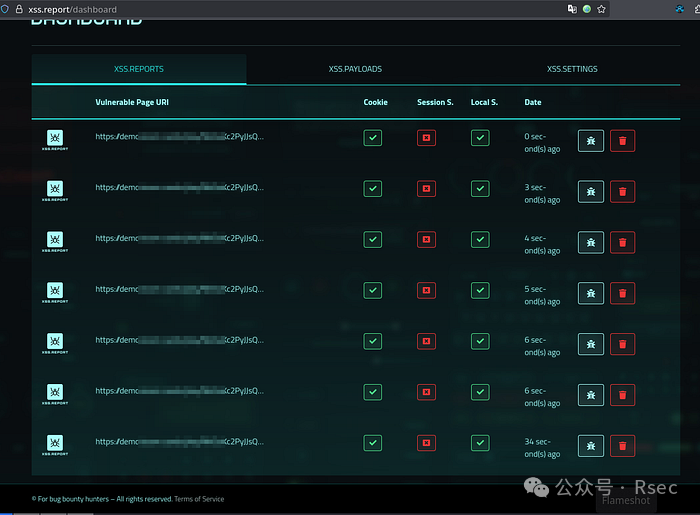Open the vulnerable page URI in first row
This screenshot has height=515, width=700.
point(180,136)
